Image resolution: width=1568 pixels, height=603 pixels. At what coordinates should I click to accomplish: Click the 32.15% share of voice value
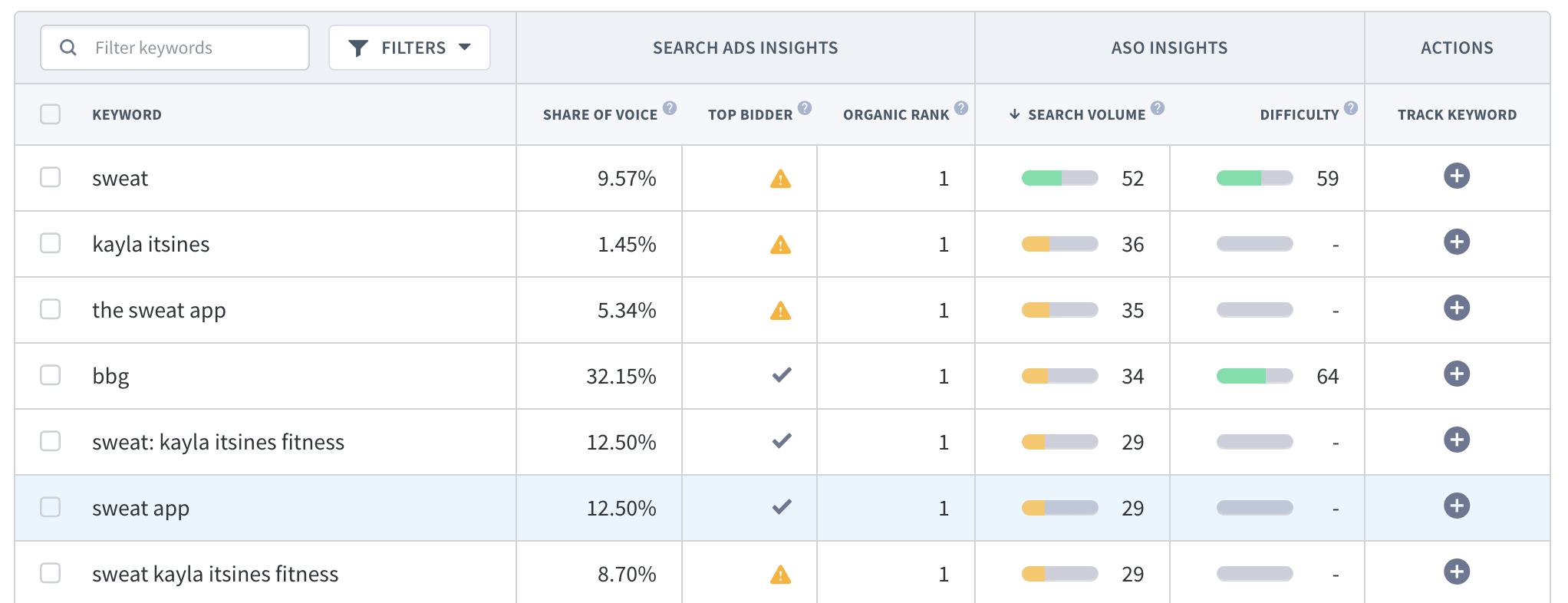[x=621, y=377]
